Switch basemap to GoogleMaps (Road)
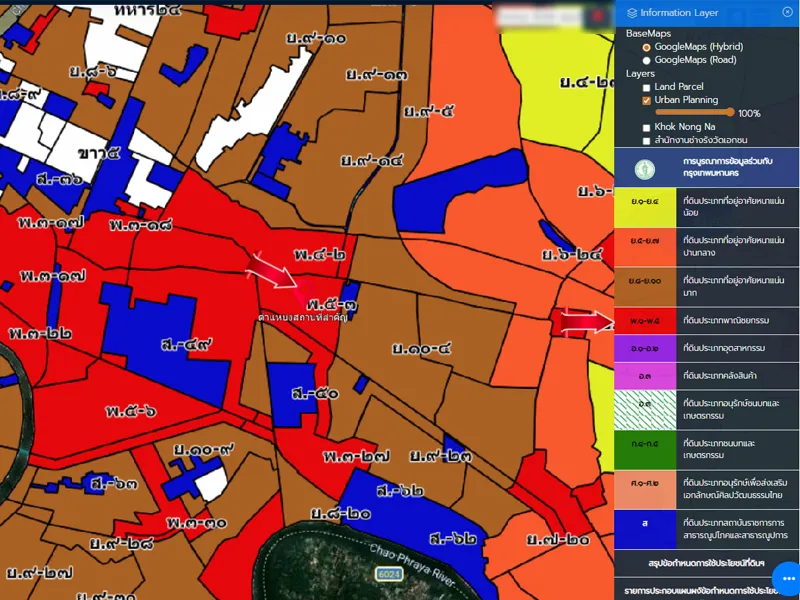 coord(647,60)
